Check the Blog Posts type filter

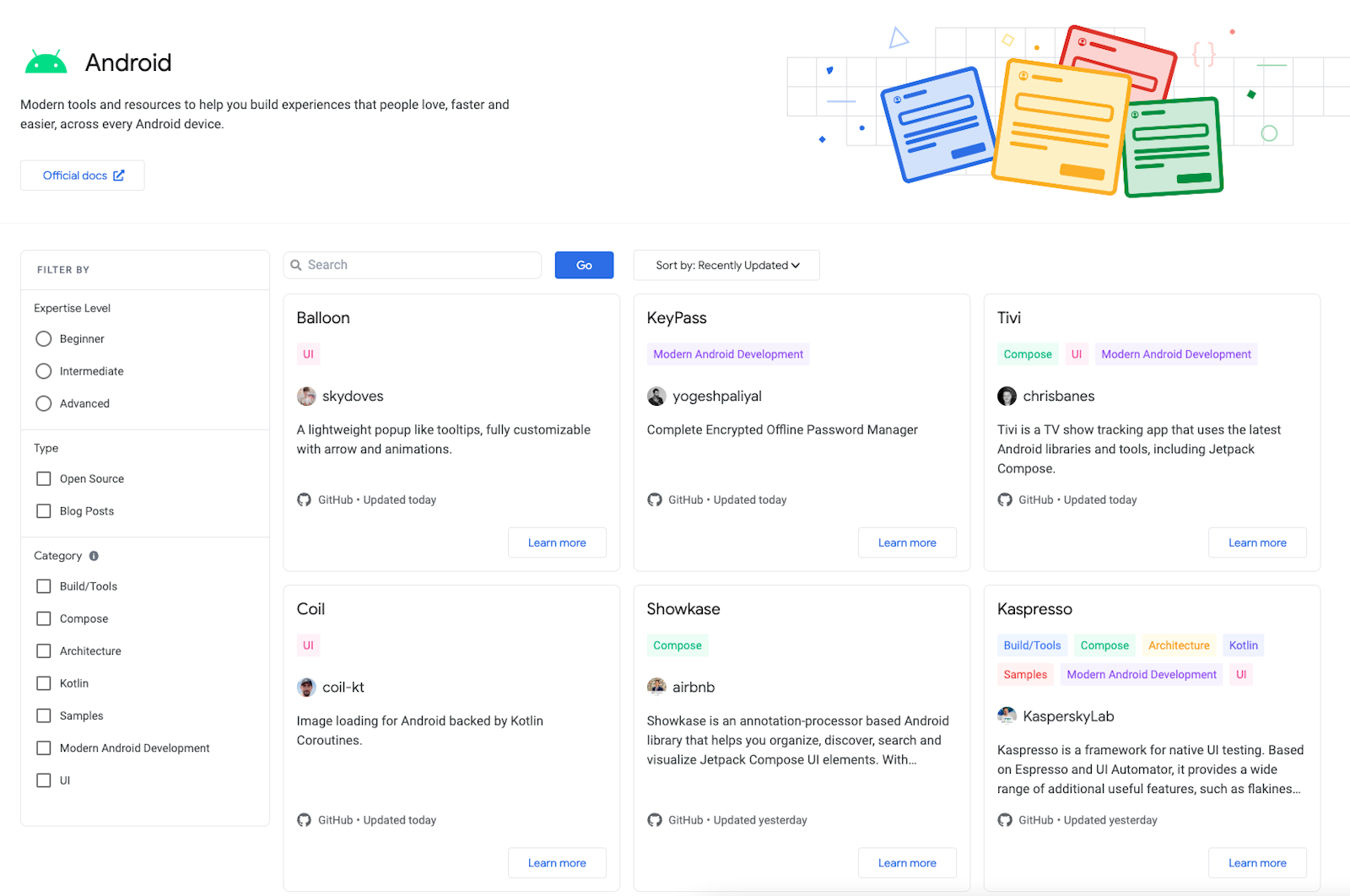click(44, 511)
